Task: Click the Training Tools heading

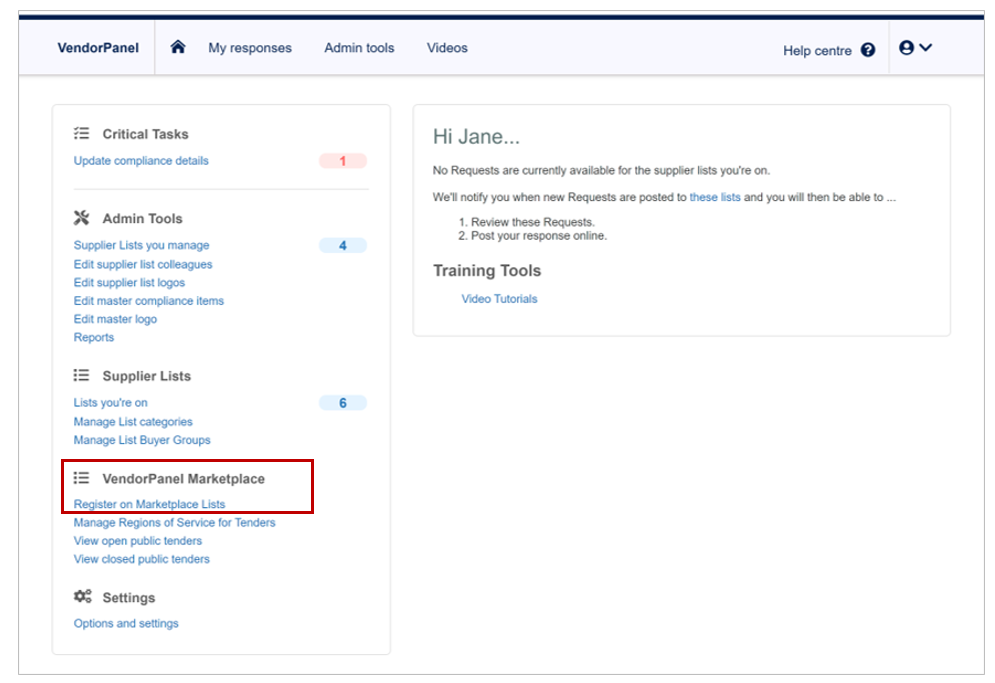Action: coord(487,271)
